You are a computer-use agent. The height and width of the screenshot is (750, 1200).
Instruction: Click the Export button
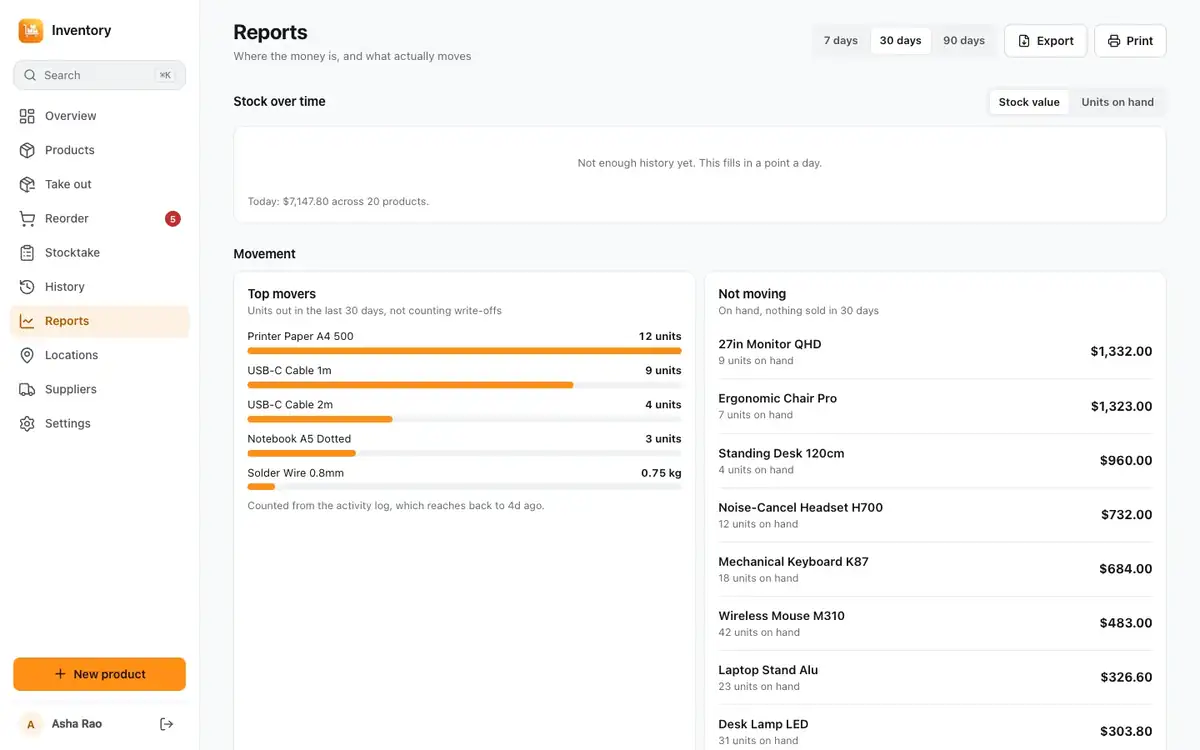coord(1045,41)
